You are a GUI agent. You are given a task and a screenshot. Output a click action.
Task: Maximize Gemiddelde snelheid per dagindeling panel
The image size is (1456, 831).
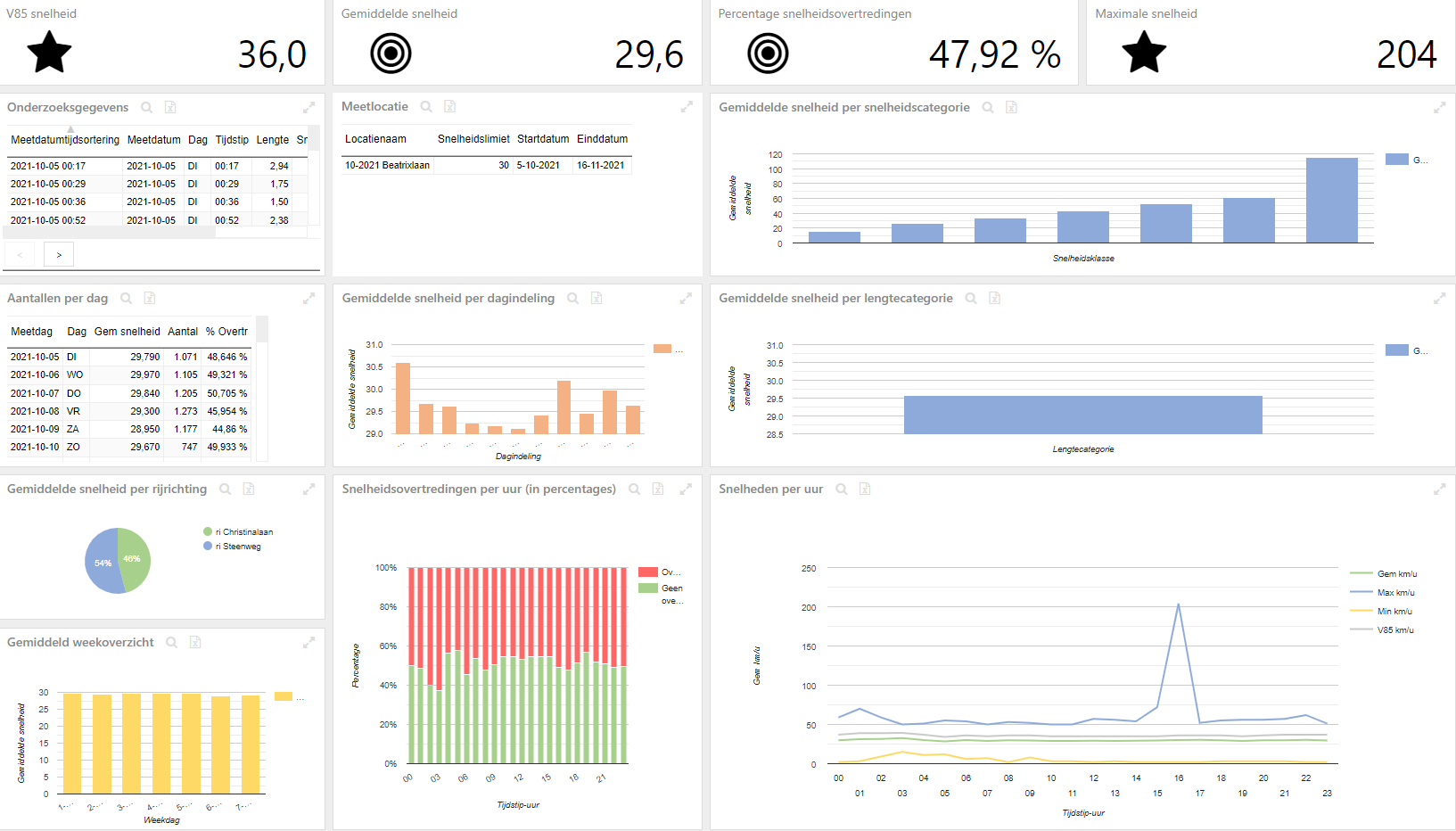(x=686, y=298)
